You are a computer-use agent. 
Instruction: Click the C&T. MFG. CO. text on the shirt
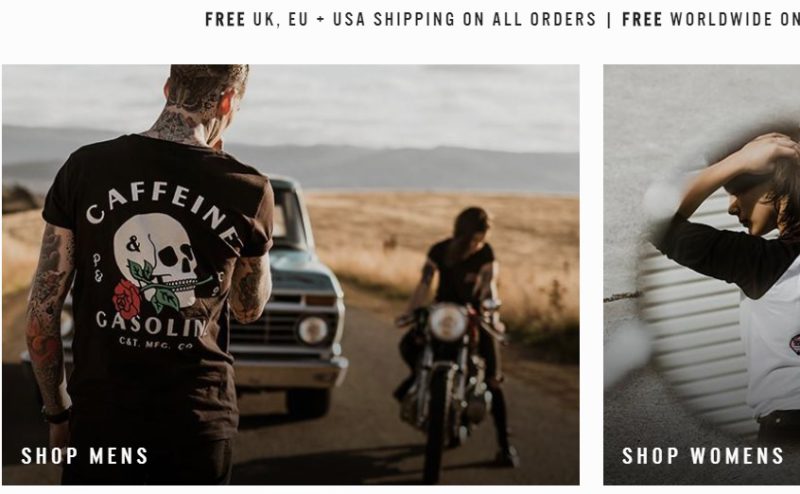[x=156, y=343]
